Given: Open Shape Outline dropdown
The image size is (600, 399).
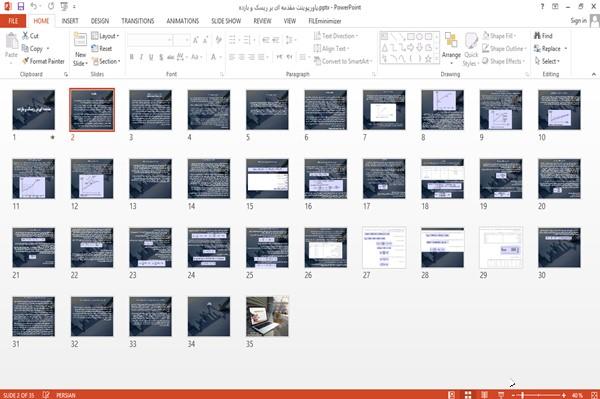Looking at the screenshot, I should (x=504, y=49).
